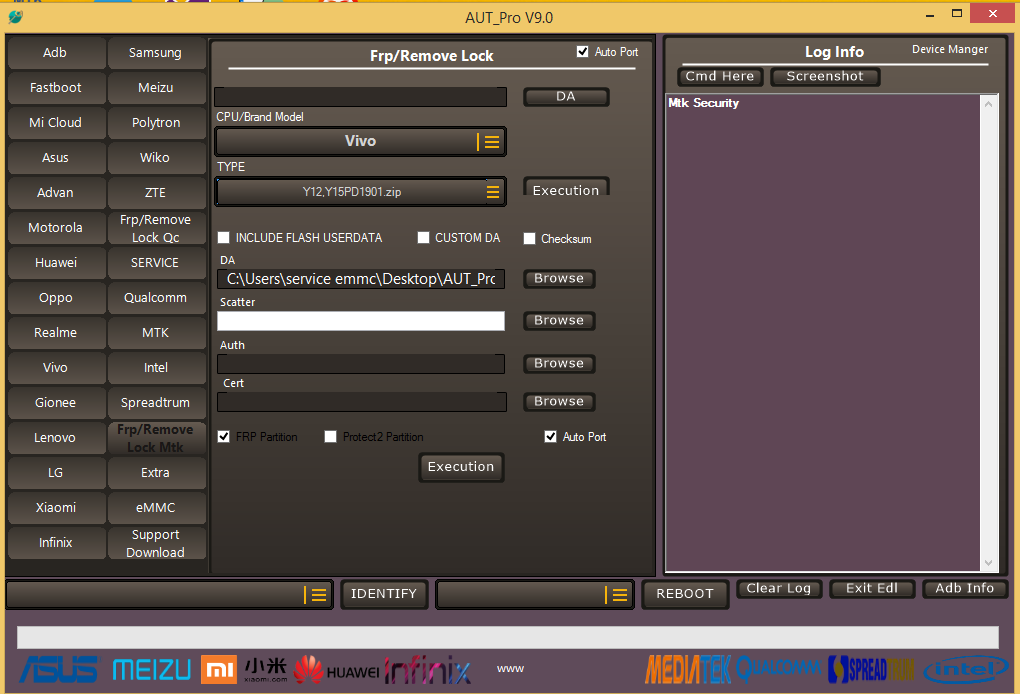Viewport: 1020px width, 694px height.
Task: Click the IDENTIFY button
Action: click(x=384, y=594)
